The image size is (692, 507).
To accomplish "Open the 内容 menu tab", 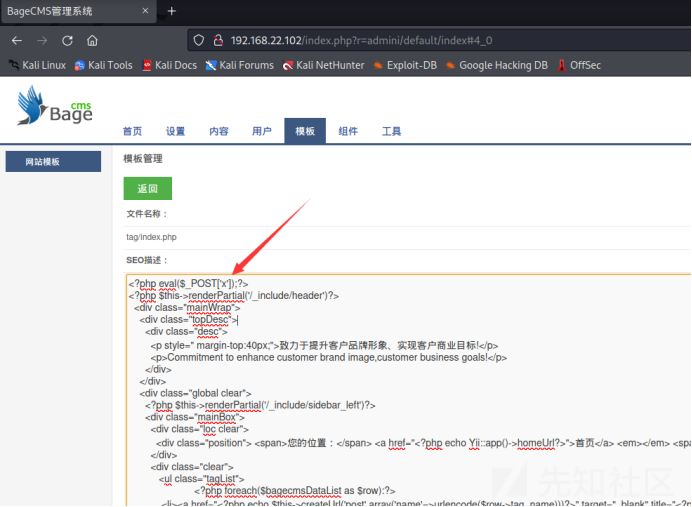I will (x=218, y=132).
